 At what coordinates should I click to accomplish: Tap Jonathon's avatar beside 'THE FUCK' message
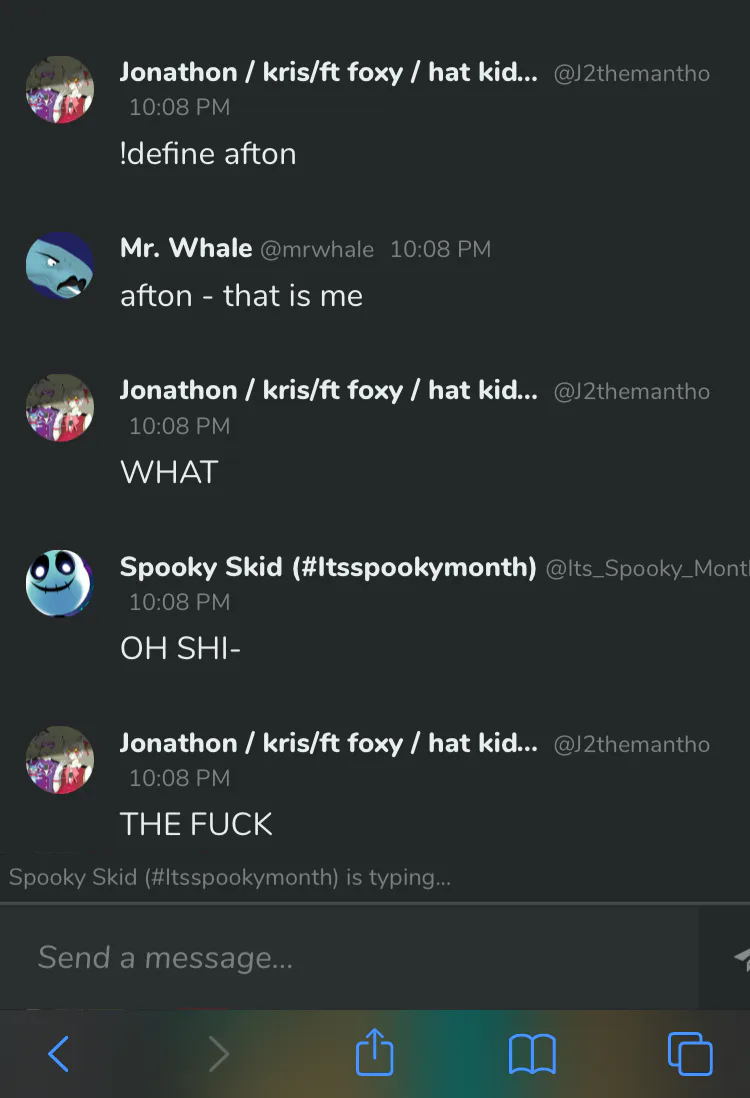[60, 760]
